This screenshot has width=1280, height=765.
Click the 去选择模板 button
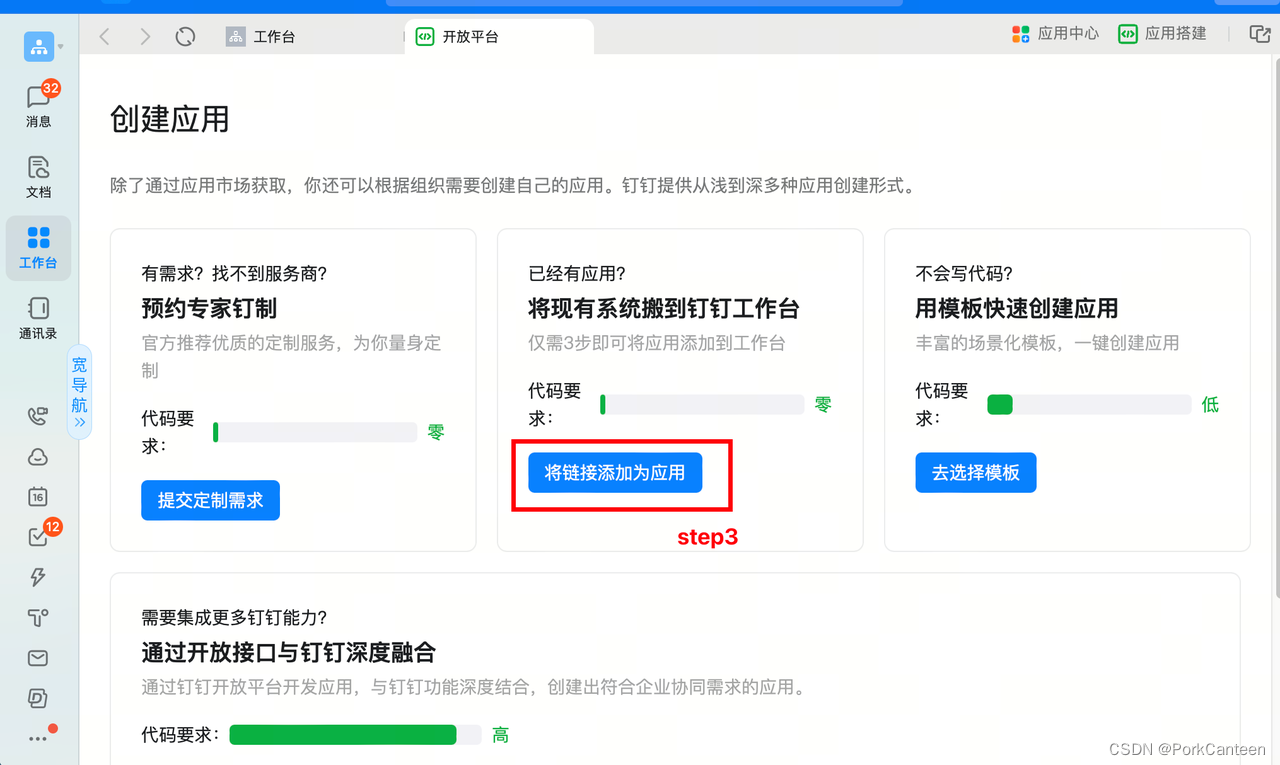tap(976, 473)
